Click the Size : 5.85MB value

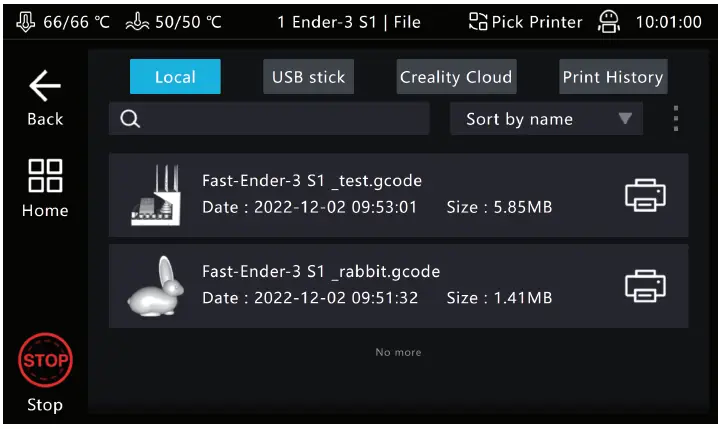pos(499,207)
